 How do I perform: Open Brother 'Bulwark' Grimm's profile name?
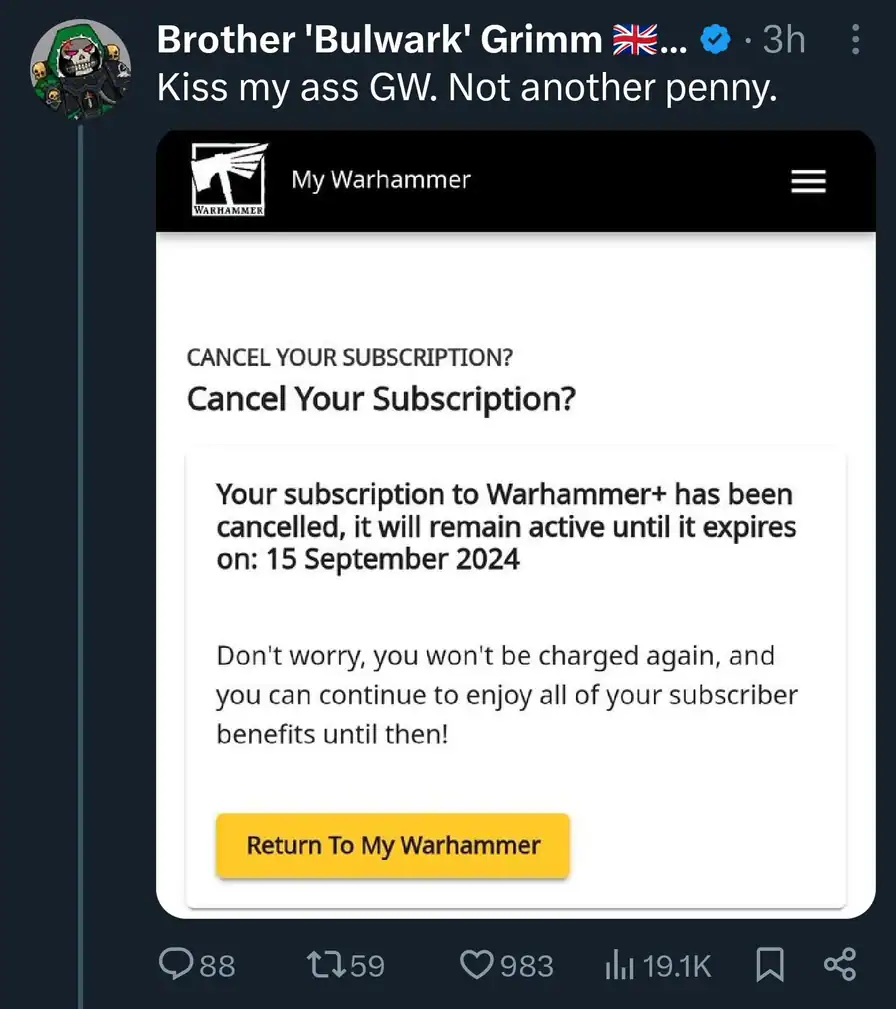tap(380, 40)
